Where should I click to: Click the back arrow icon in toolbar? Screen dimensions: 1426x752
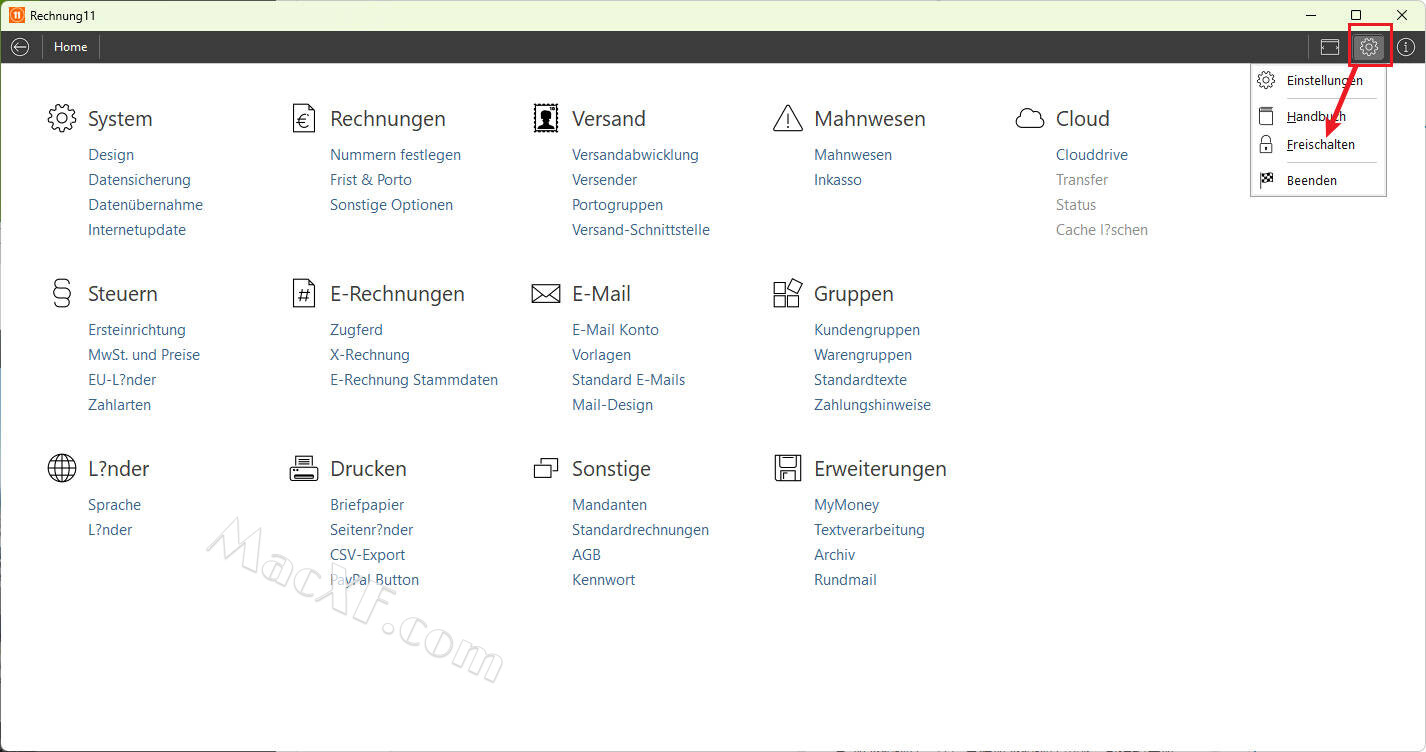(x=20, y=47)
